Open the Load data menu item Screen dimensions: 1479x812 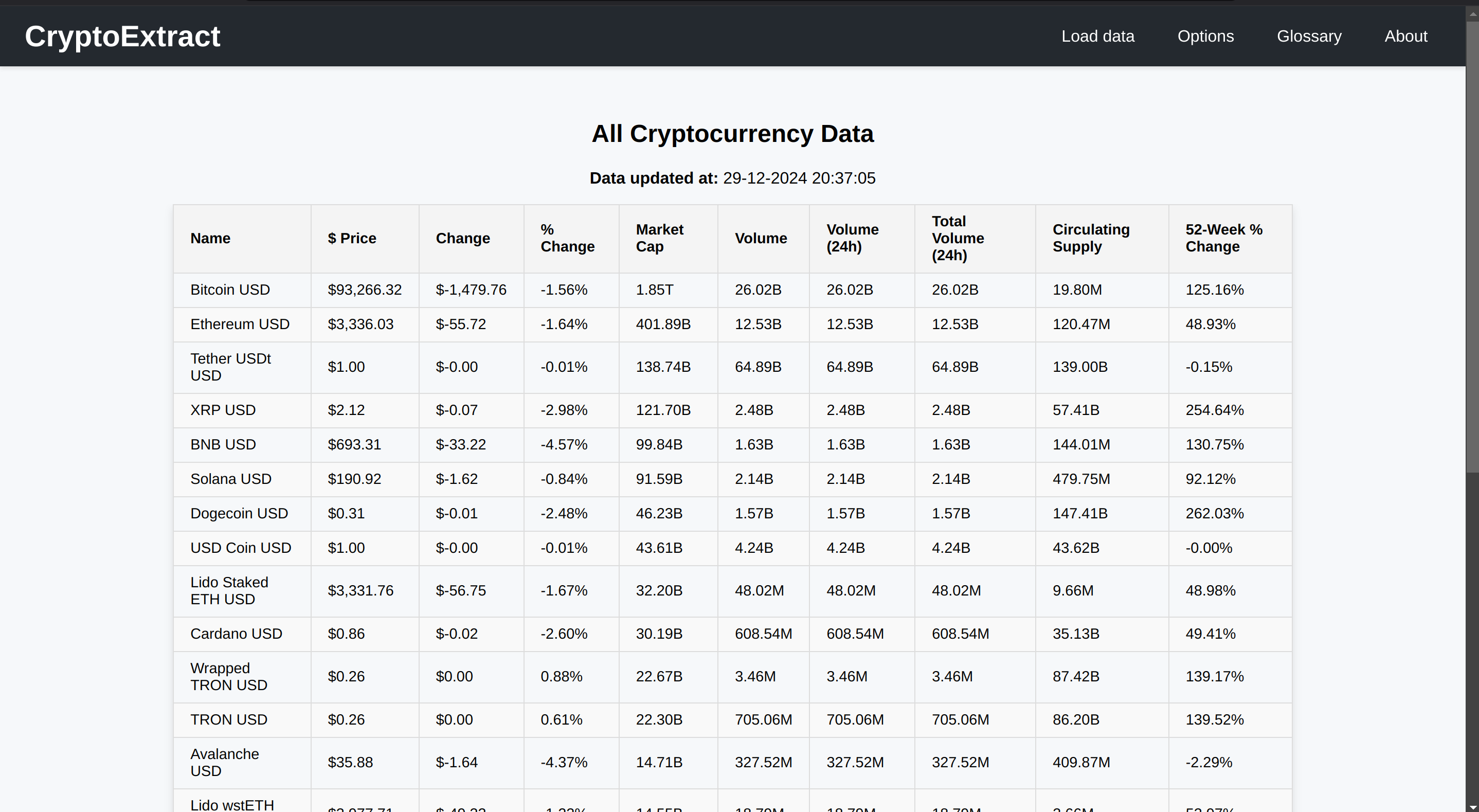click(1097, 36)
